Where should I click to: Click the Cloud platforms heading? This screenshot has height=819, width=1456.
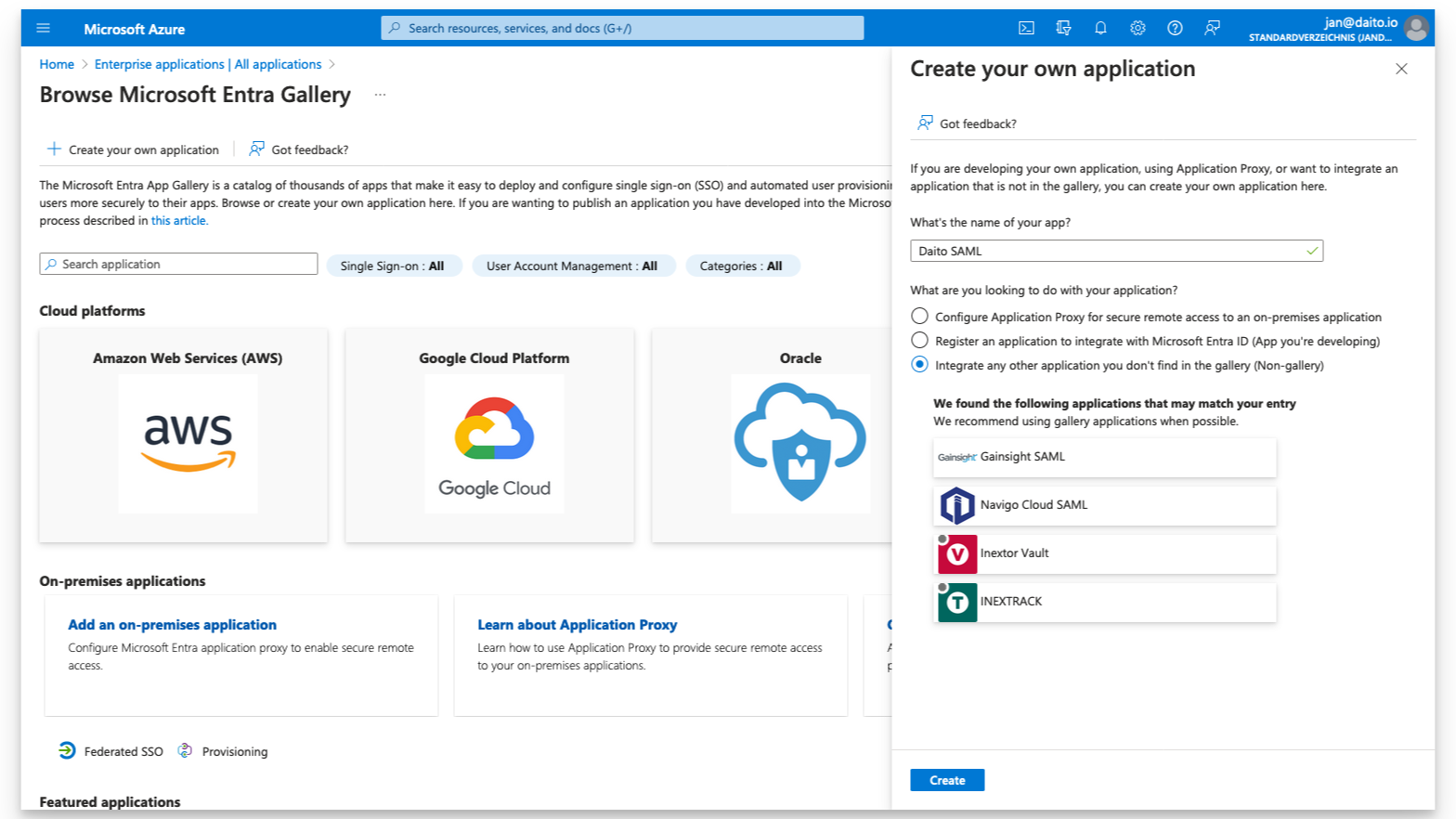tap(92, 311)
